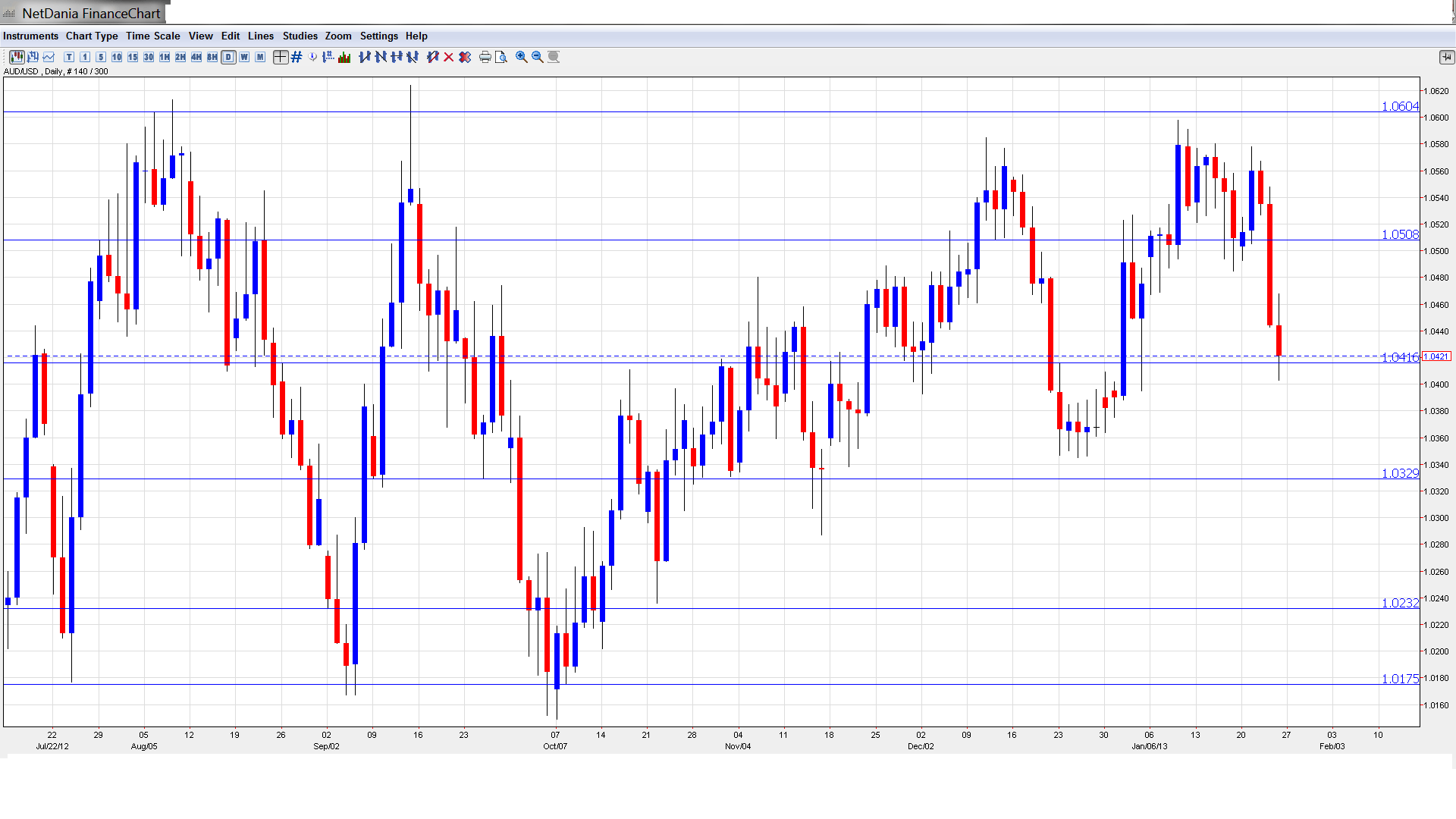Toggle the crosshair cursor tool
The image size is (1456, 819).
click(x=281, y=57)
